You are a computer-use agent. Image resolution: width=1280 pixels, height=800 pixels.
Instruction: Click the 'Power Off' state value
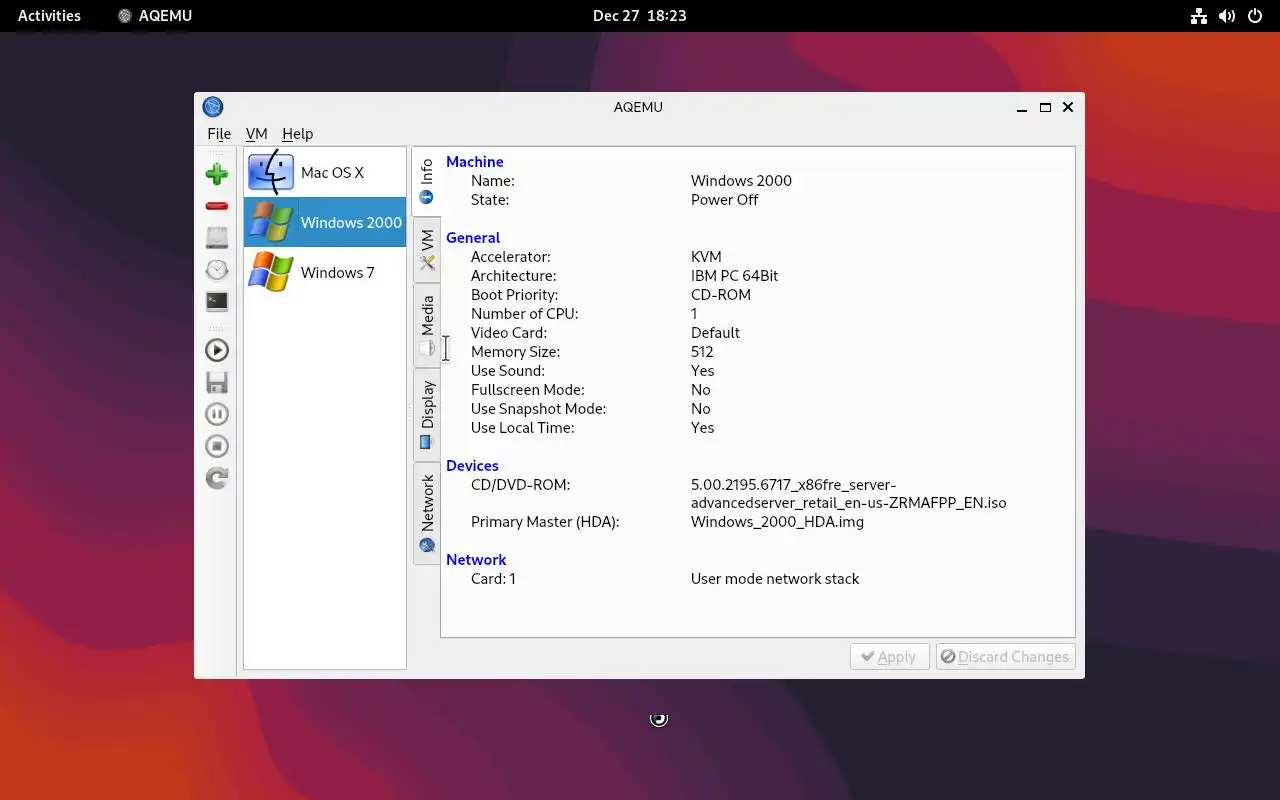[x=725, y=199]
